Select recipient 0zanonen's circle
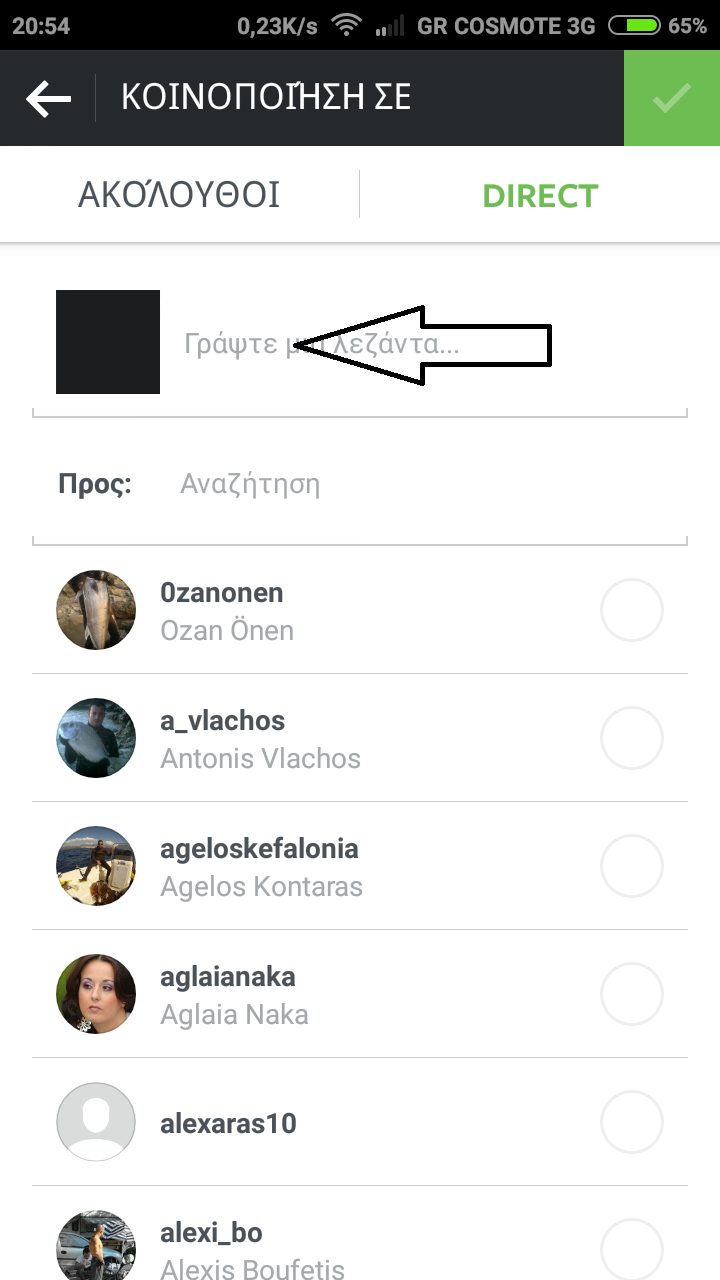The height and width of the screenshot is (1280, 720). point(632,610)
